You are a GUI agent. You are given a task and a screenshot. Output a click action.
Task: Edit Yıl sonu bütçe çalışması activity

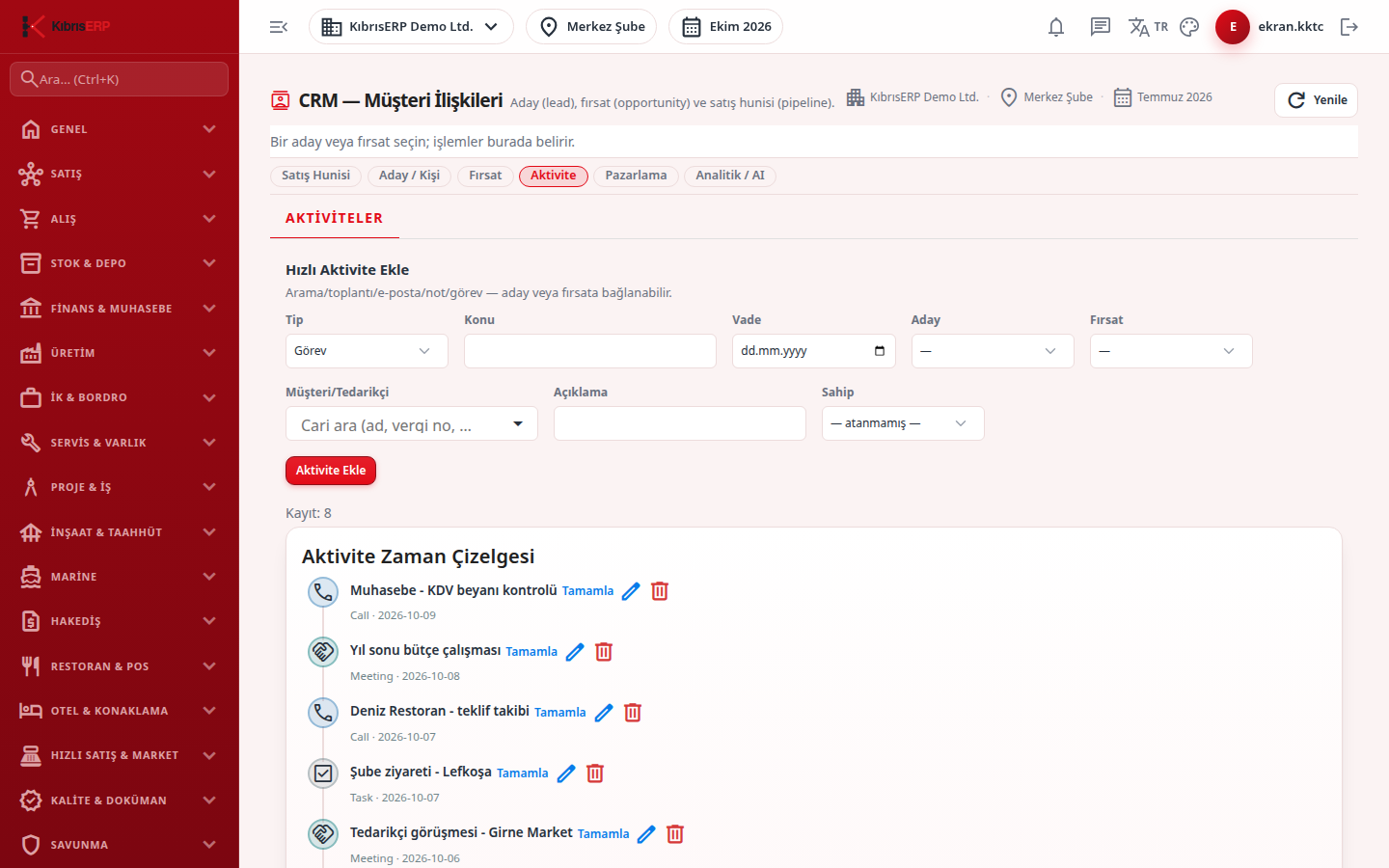575,652
